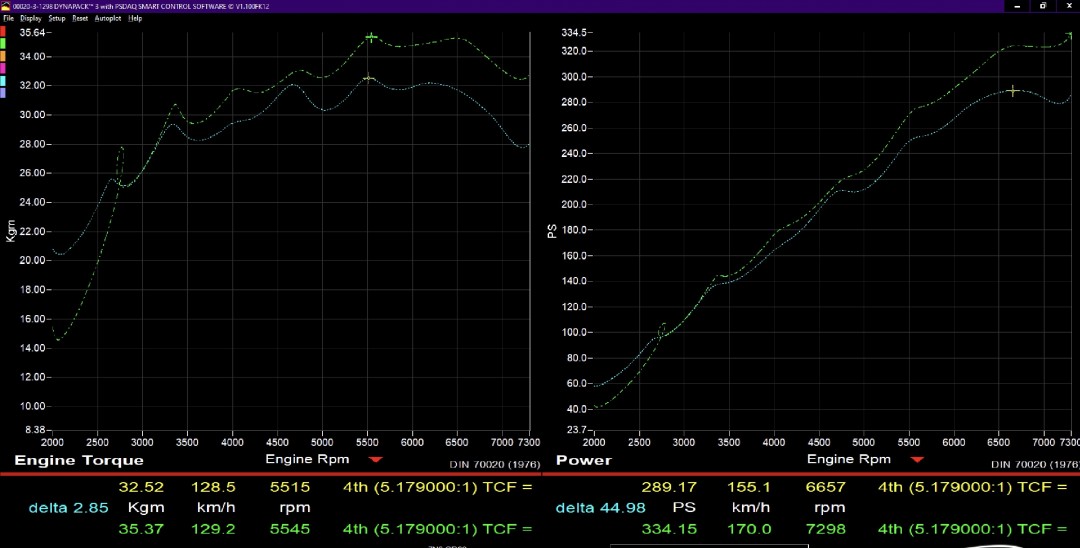Expand Engine Rpm dropdown under torque graph

click(376, 460)
